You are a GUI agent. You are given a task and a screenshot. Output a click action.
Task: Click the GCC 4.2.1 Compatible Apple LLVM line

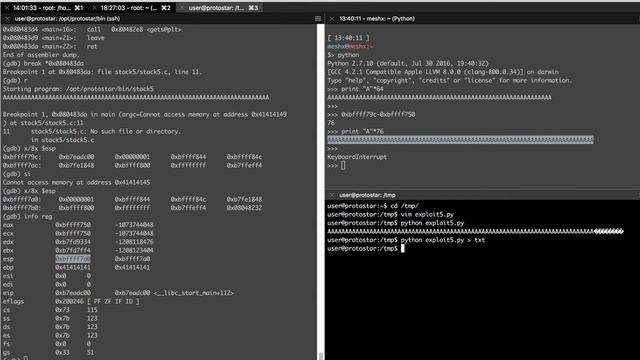[x=443, y=72]
